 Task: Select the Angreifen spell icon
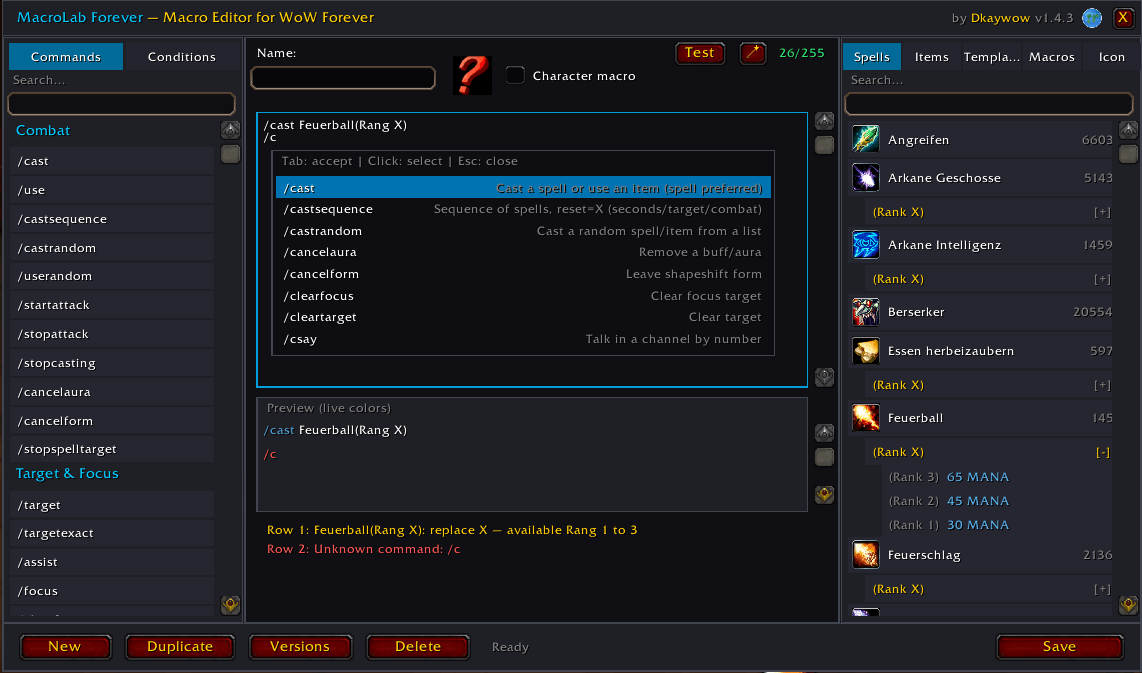(865, 139)
